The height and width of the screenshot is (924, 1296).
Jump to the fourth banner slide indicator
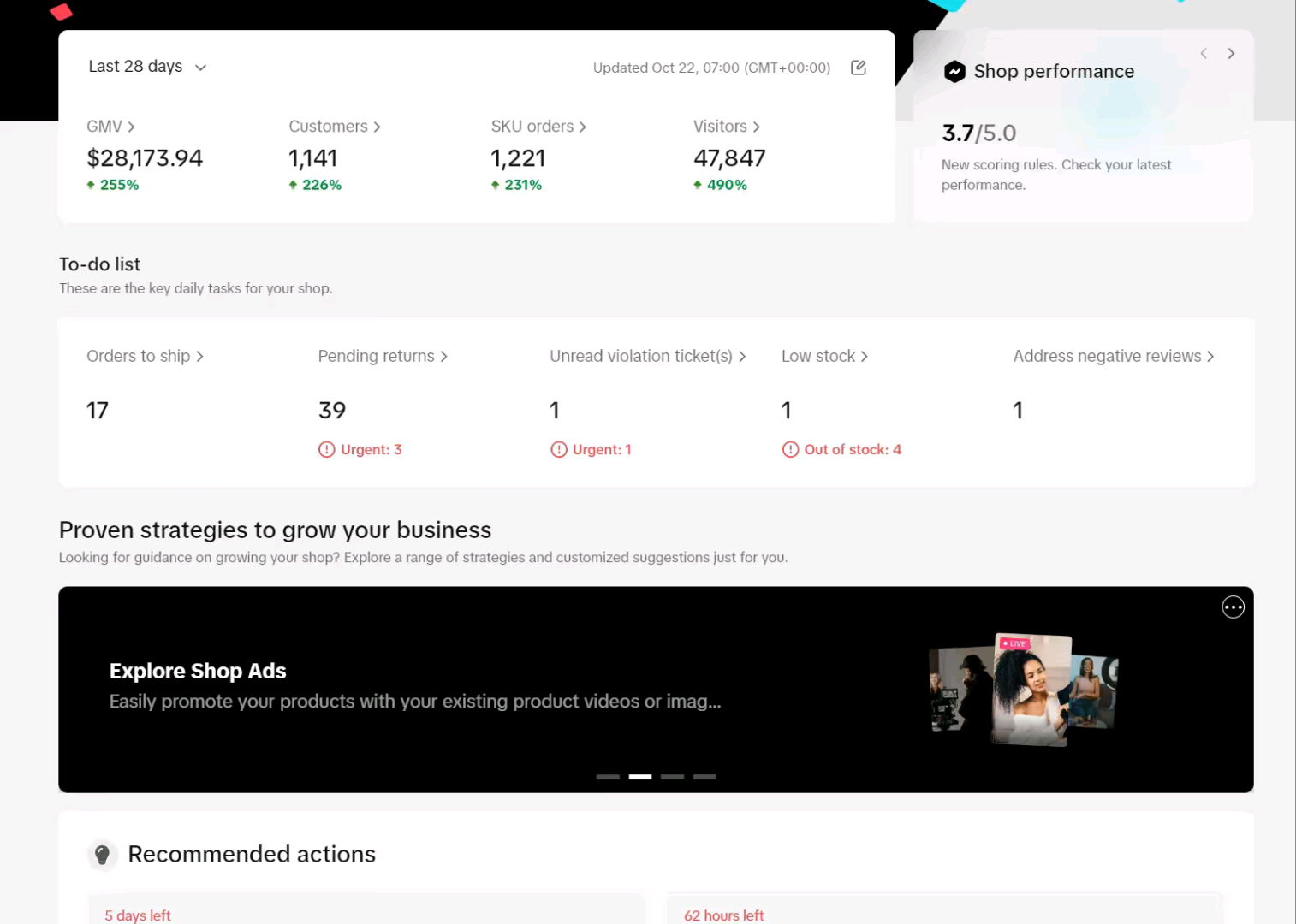tap(704, 777)
